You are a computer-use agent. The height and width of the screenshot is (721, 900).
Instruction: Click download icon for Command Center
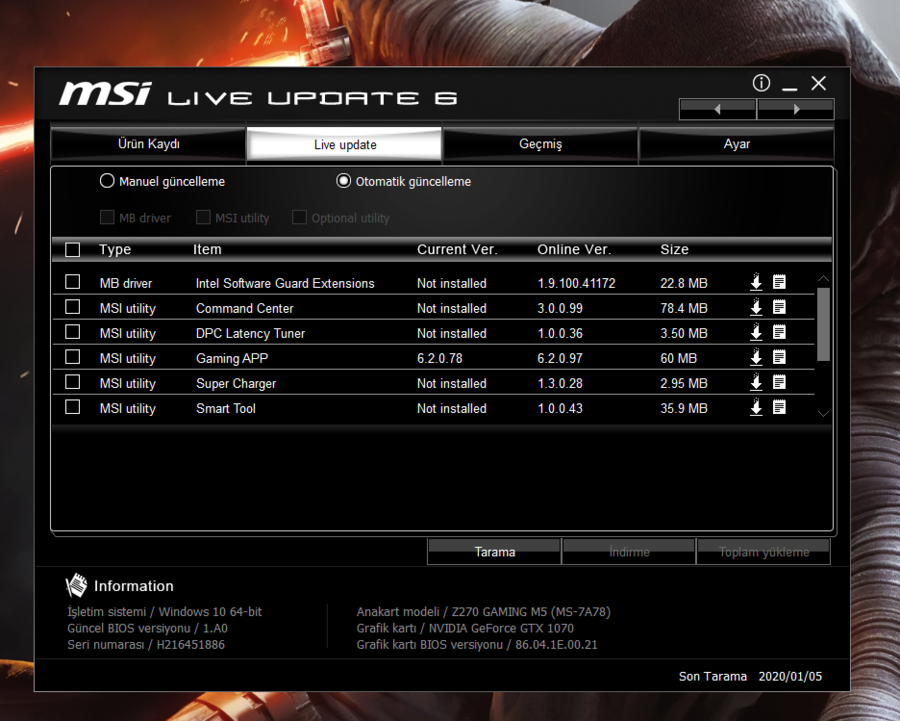pos(756,307)
